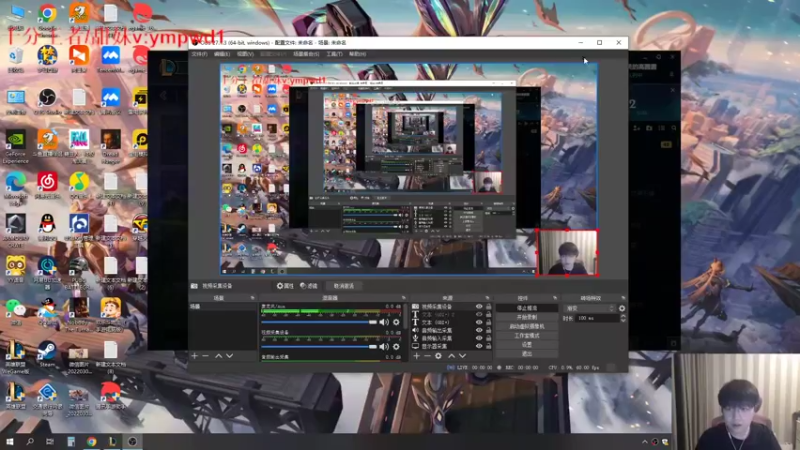Hide 视频采集设备 source via eye icon

(479, 307)
